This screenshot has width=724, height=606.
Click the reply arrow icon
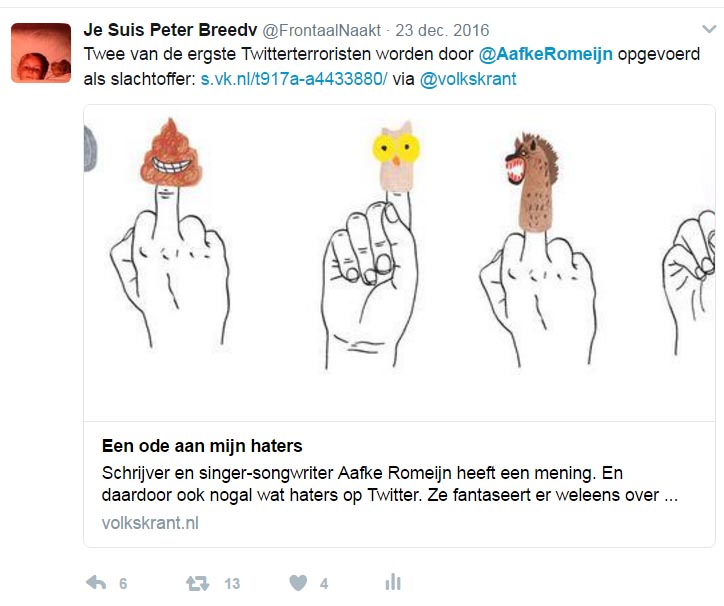click(96, 582)
